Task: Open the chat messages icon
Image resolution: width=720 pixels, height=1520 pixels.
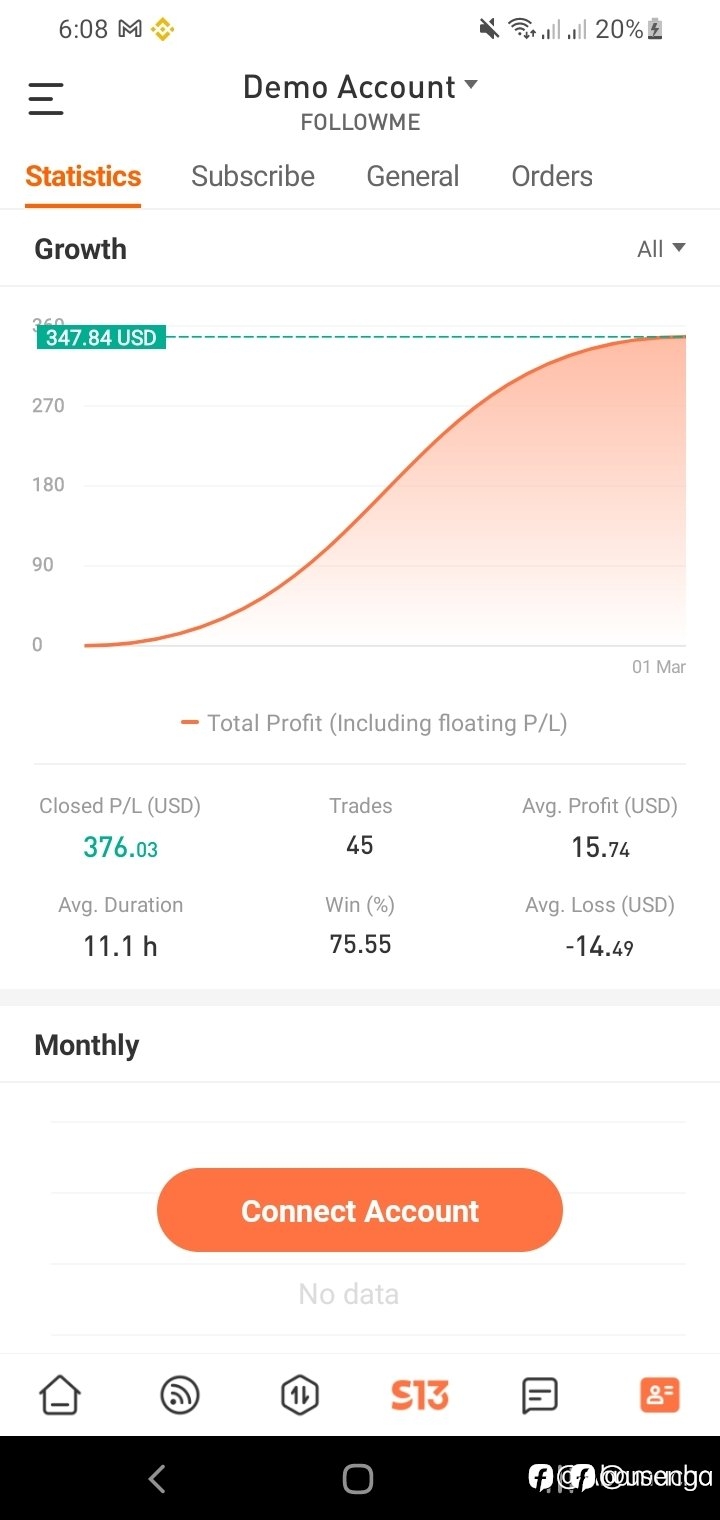Action: (x=540, y=1395)
